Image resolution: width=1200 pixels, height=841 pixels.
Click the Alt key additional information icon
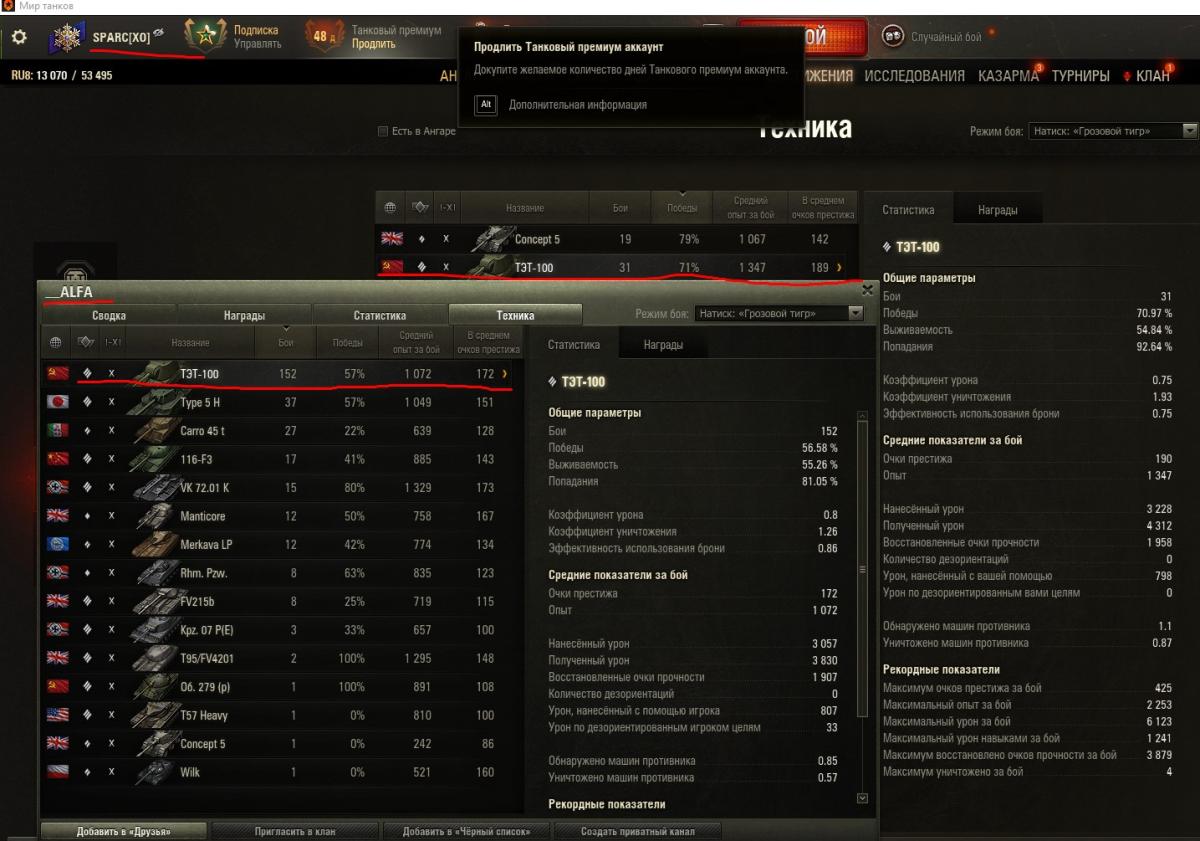tap(485, 104)
